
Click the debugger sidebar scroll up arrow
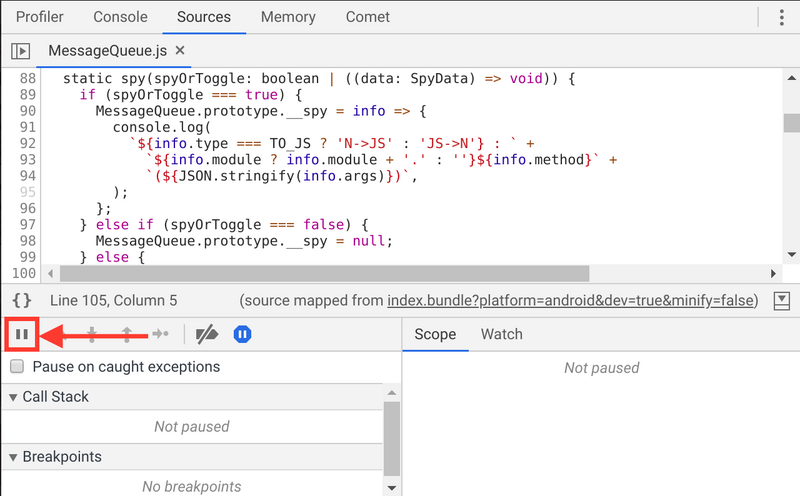[x=391, y=392]
